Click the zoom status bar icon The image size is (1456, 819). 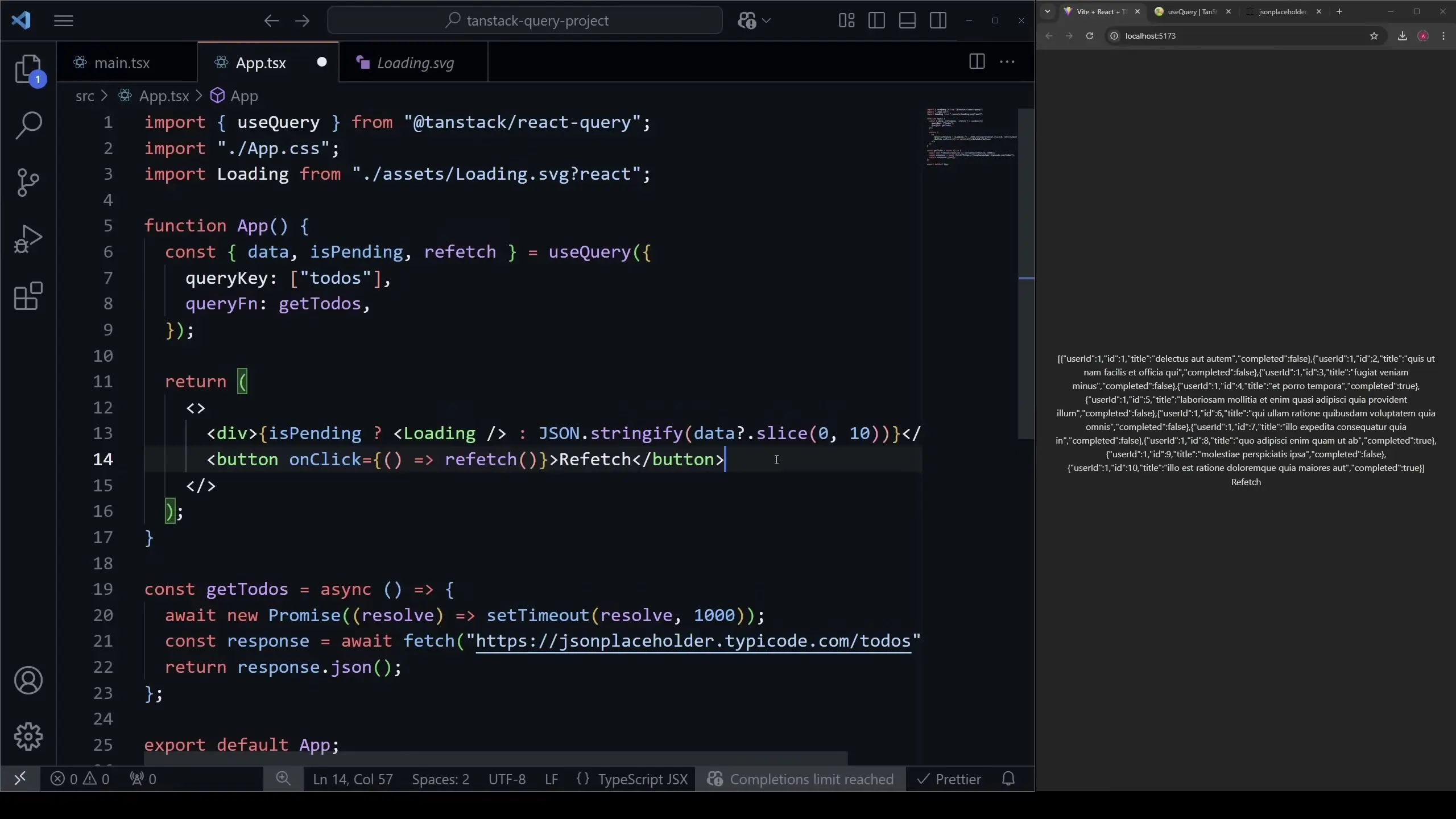coord(283,779)
